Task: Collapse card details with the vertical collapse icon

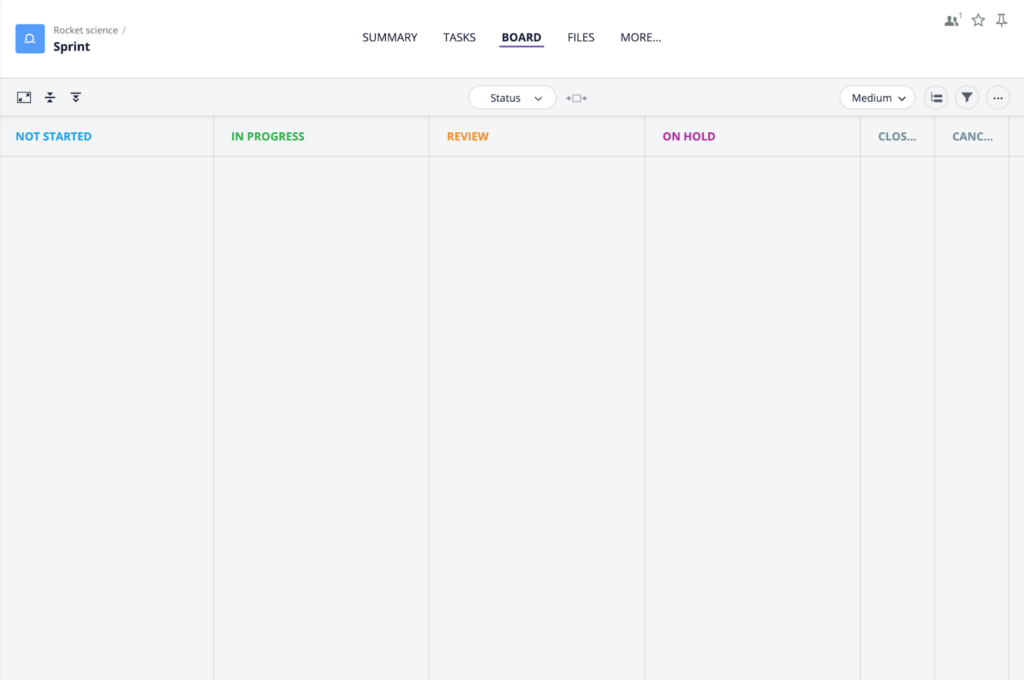Action: [x=50, y=97]
